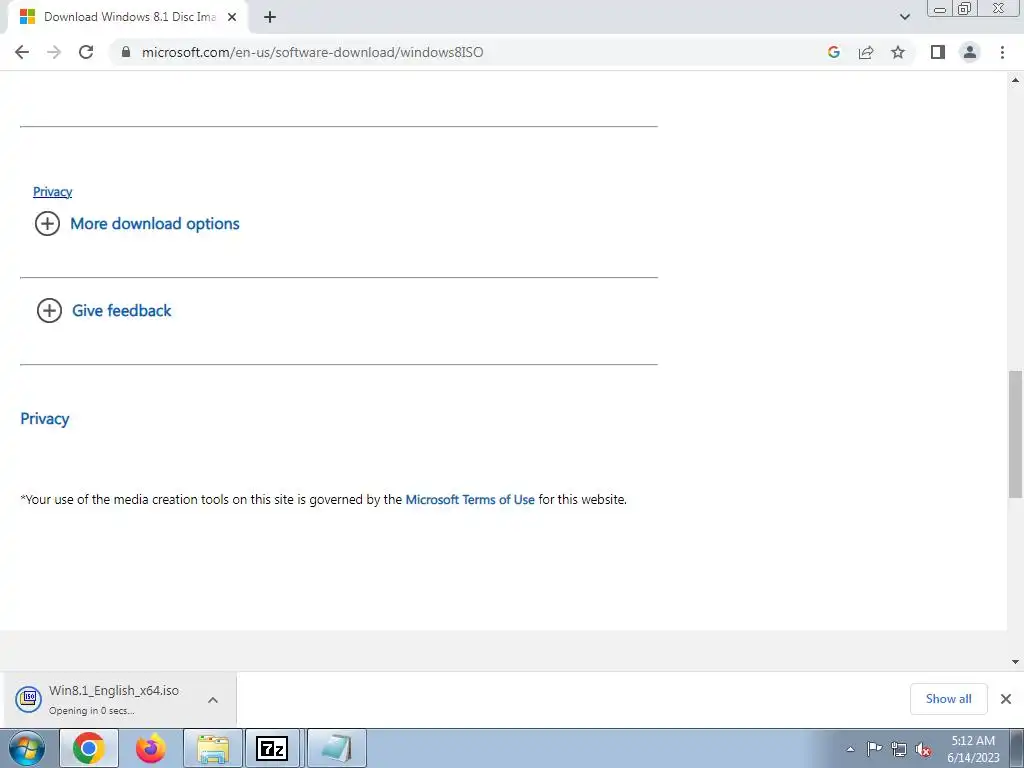Click the large bold Privacy link

point(44,419)
